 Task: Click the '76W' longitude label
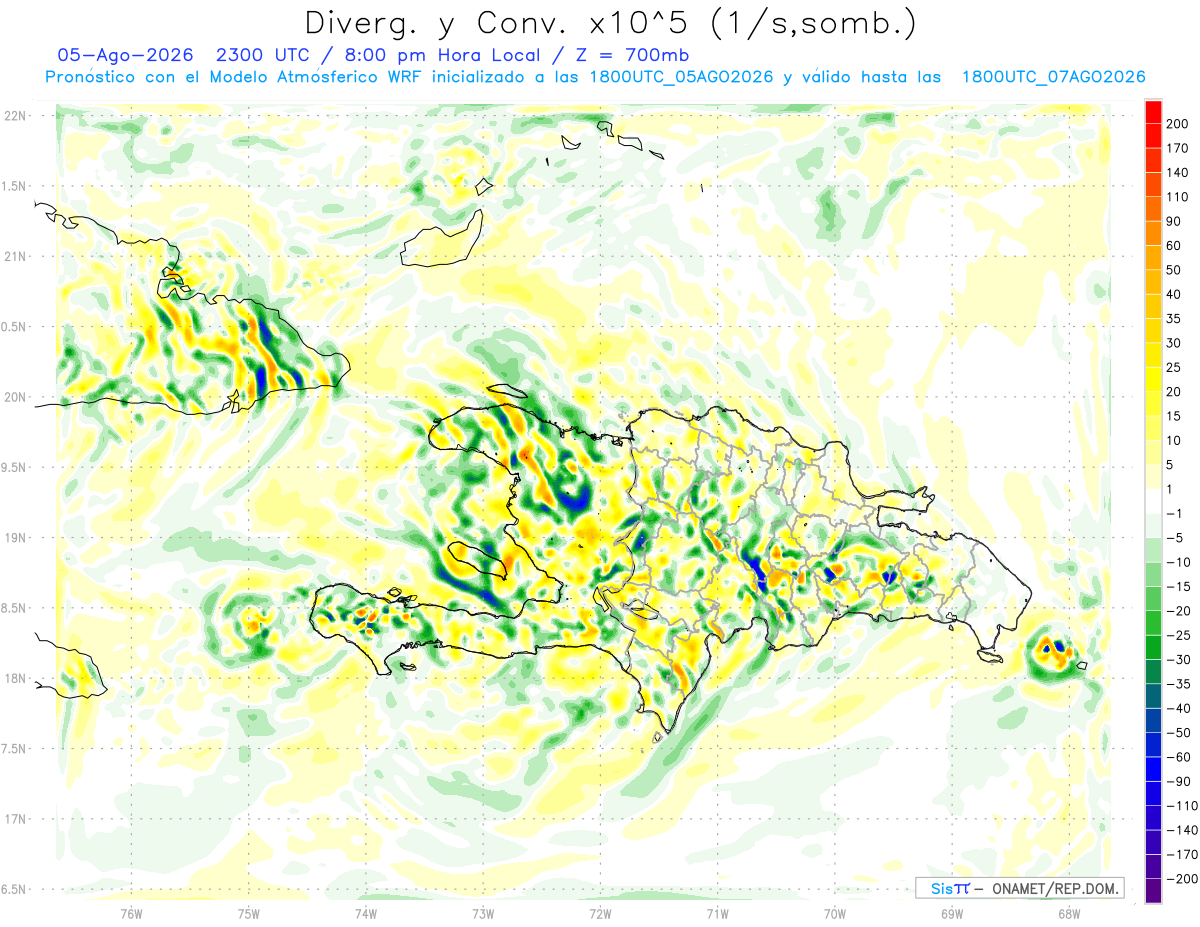click(x=131, y=913)
